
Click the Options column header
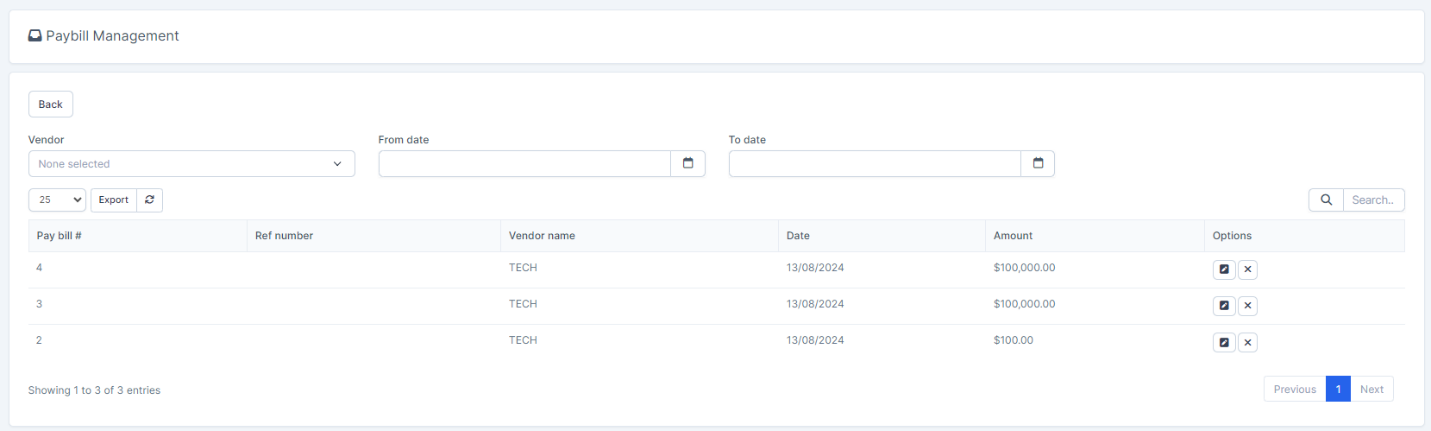tap(1304, 236)
